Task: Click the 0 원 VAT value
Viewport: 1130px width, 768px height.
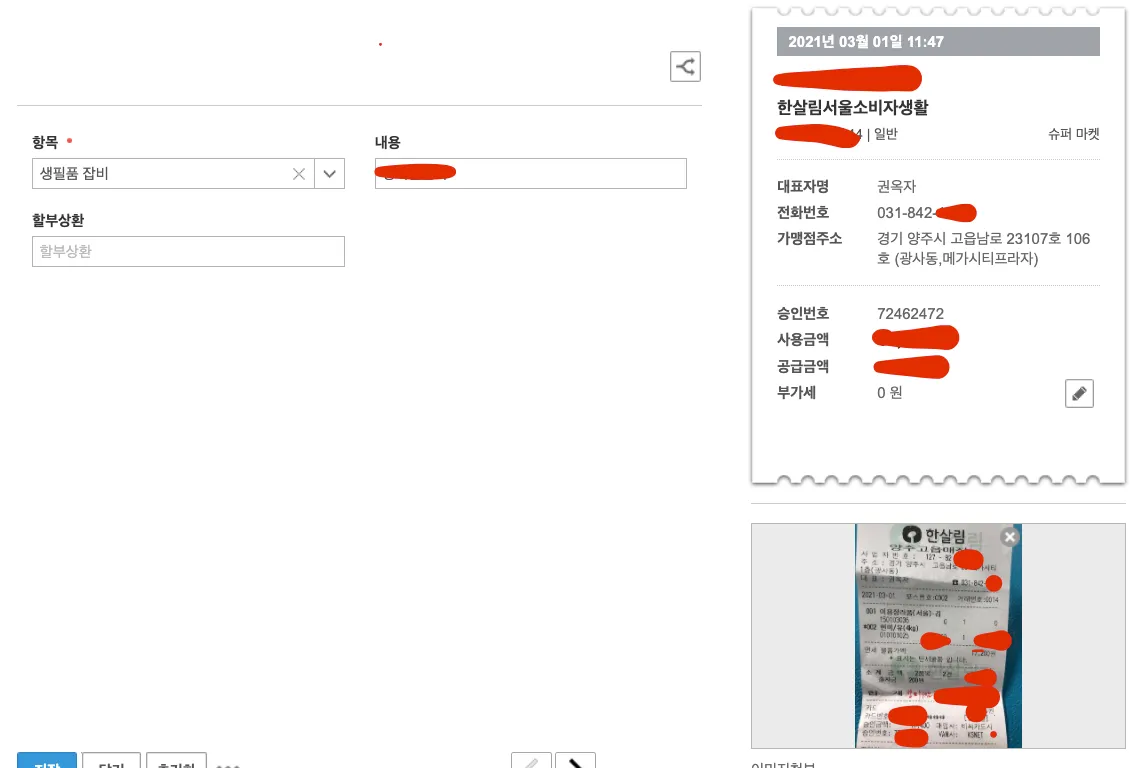Action: [x=889, y=393]
